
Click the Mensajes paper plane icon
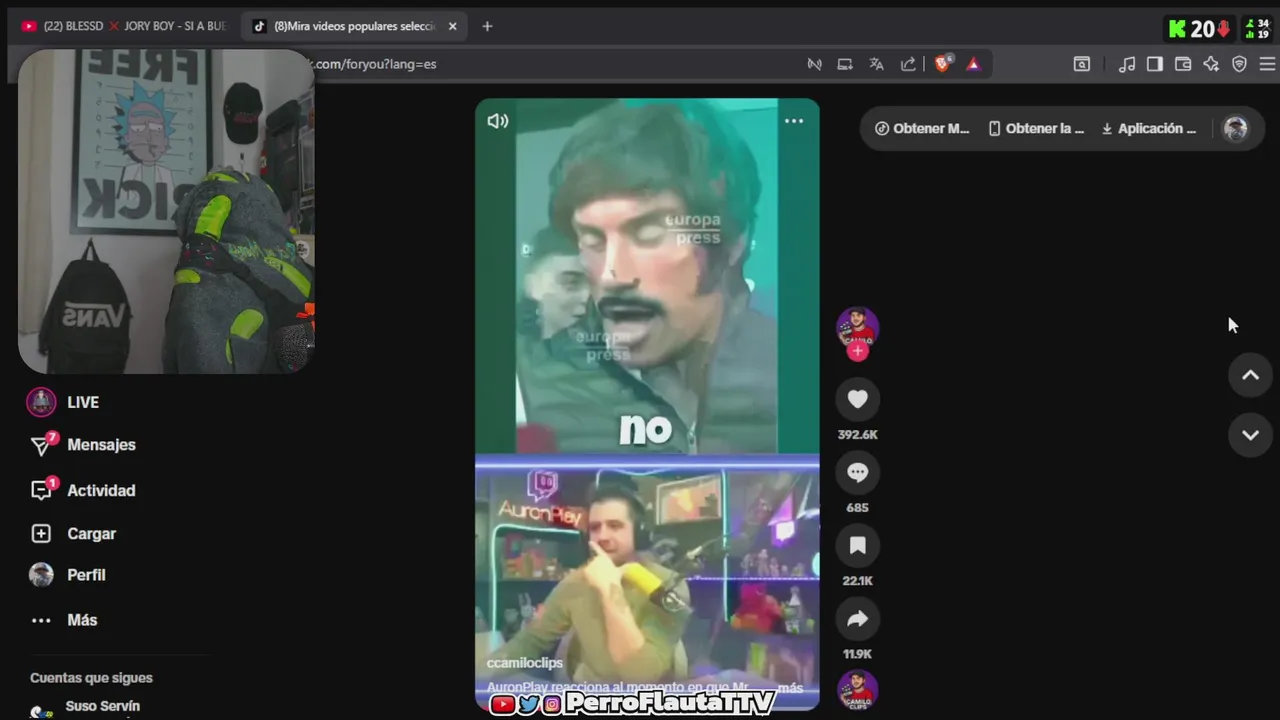pyautogui.click(x=42, y=445)
